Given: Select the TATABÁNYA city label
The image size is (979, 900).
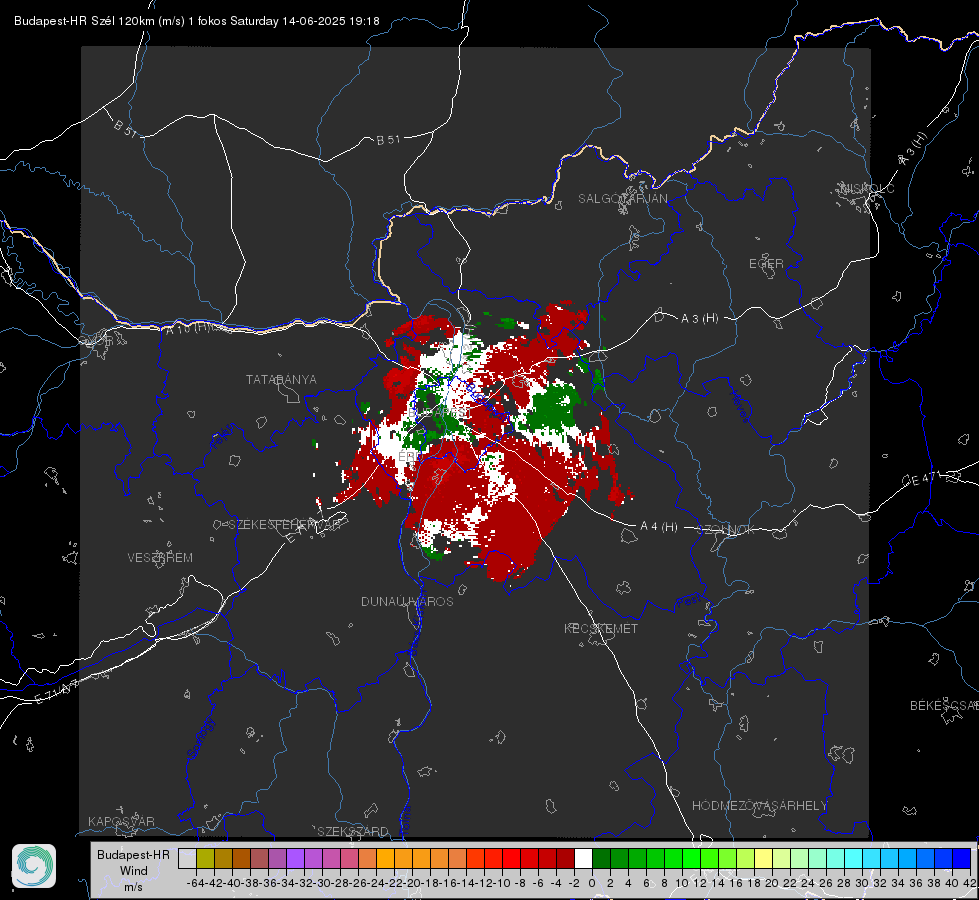Looking at the screenshot, I should pyautogui.click(x=281, y=379).
